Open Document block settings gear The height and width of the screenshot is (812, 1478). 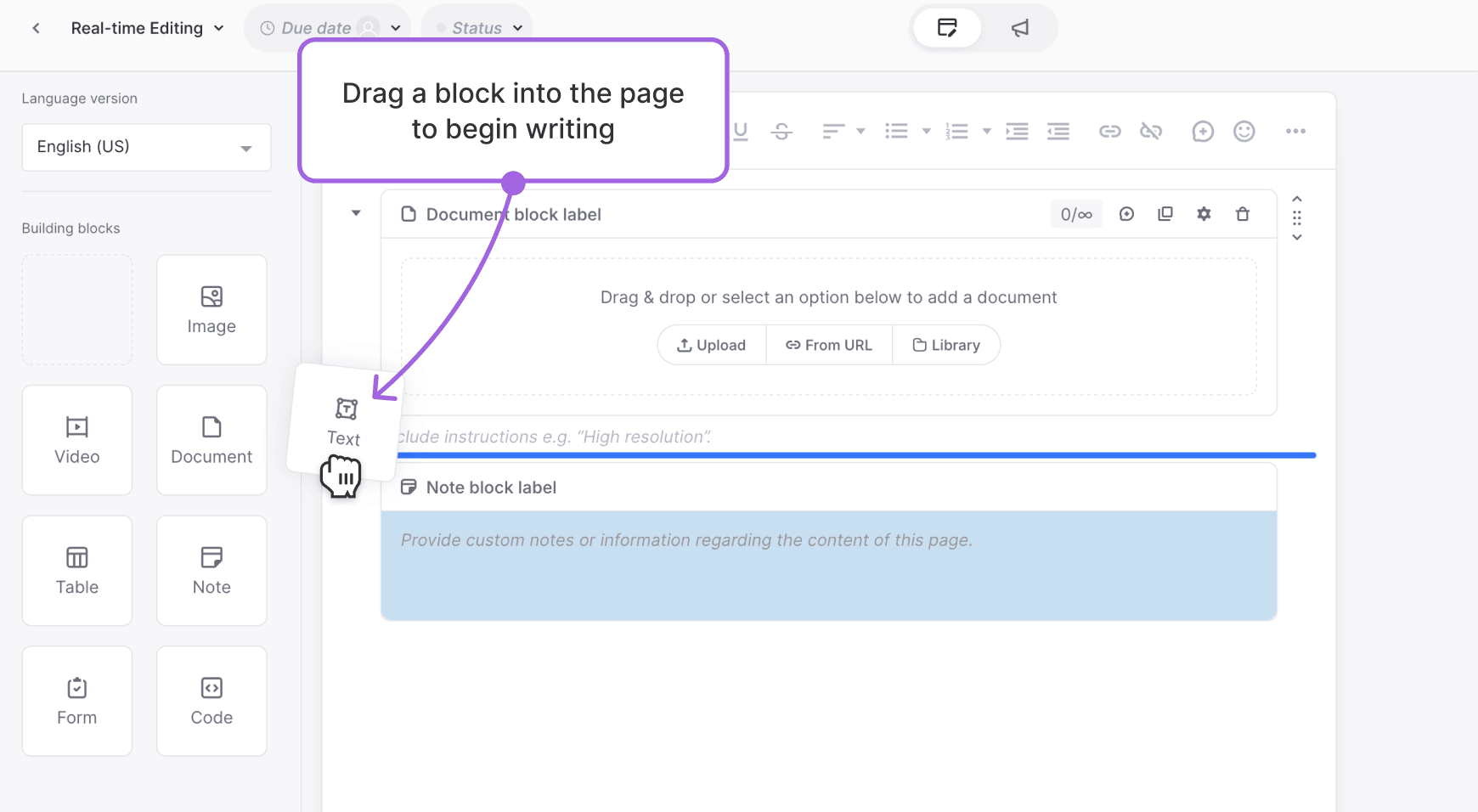pyautogui.click(x=1204, y=214)
